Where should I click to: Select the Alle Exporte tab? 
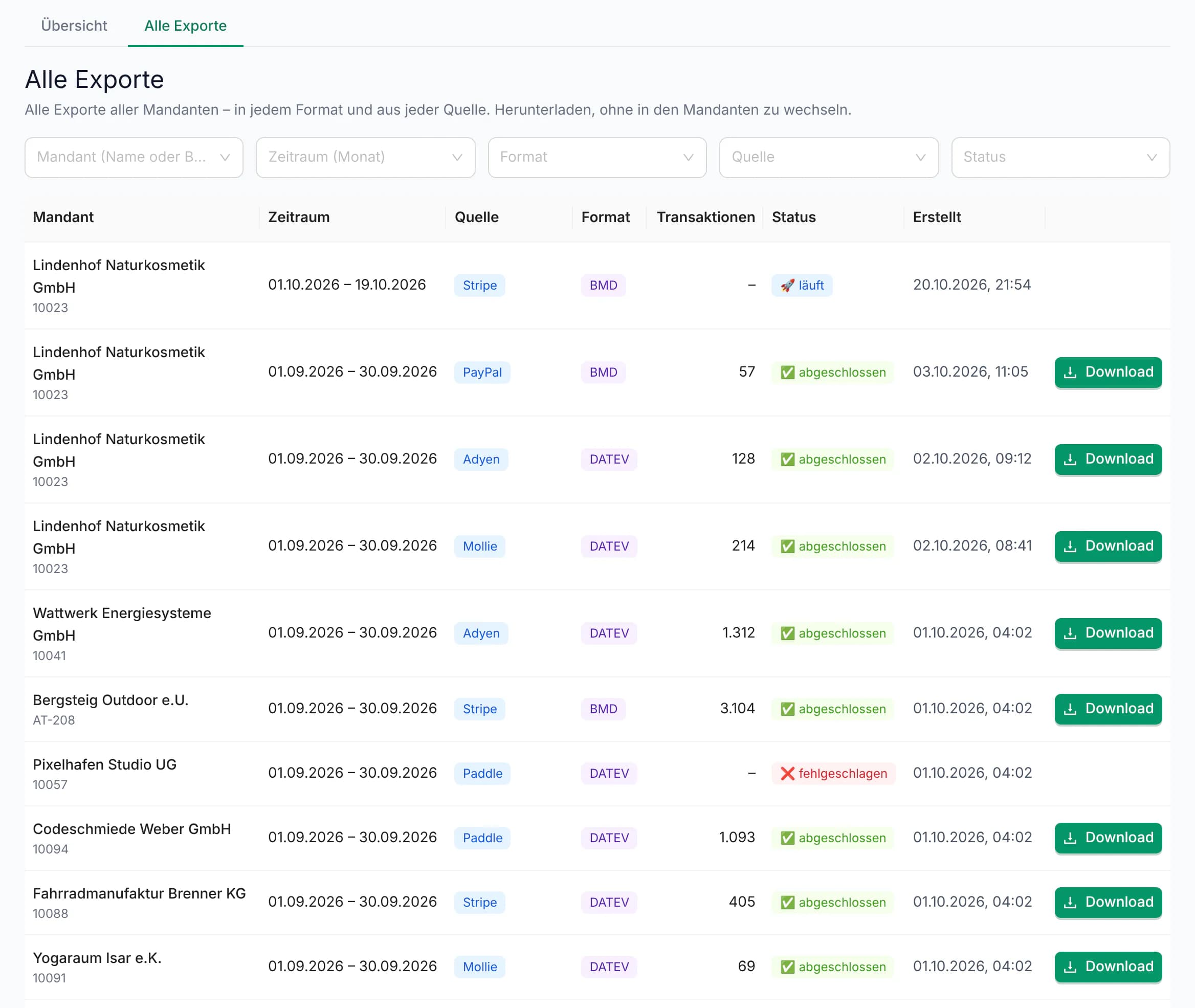click(x=185, y=26)
